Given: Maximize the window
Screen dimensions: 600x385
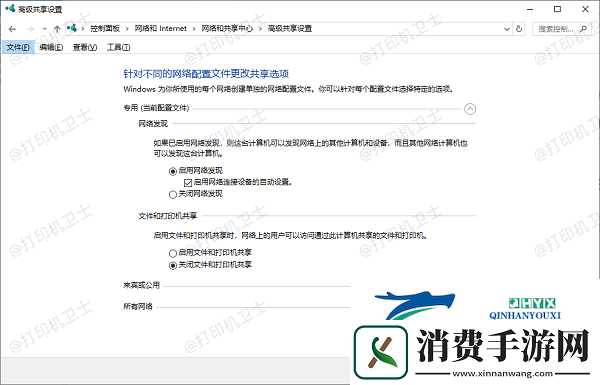Looking at the screenshot, I should pyautogui.click(x=558, y=9).
